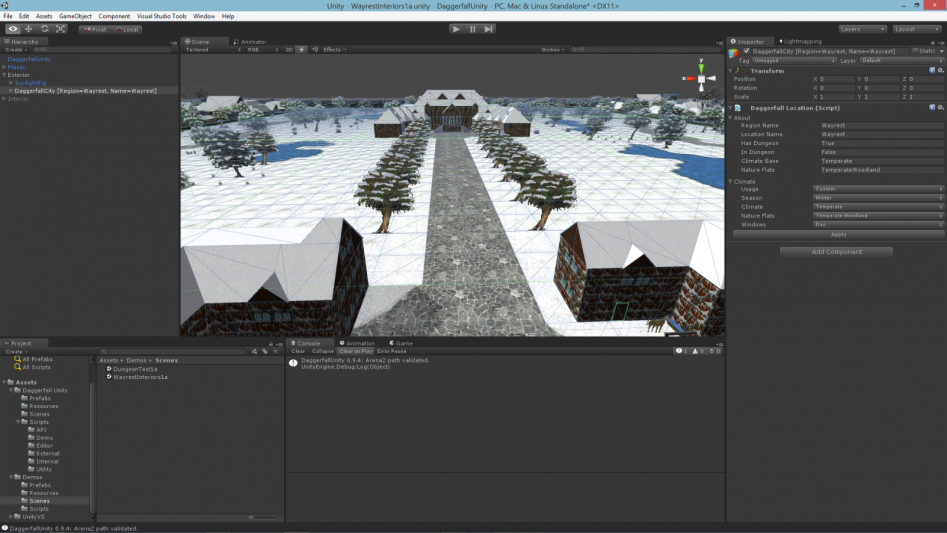Toggle scene lighting sun icon
Viewport: 947px width, 533px height.
301,49
